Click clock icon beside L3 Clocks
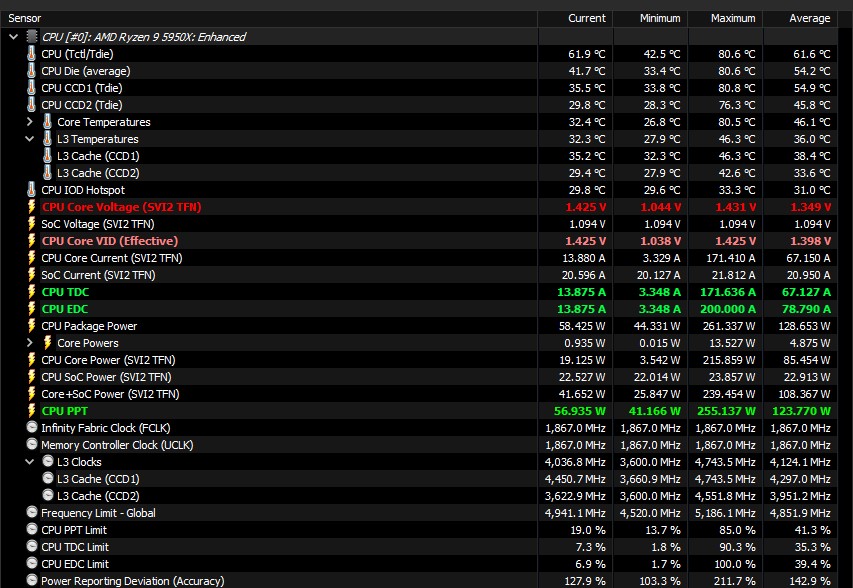Image resolution: width=853 pixels, height=588 pixels. pyautogui.click(x=48, y=461)
